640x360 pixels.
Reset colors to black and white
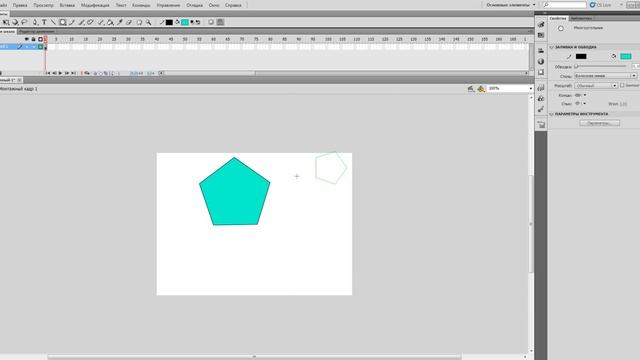(x=192, y=22)
